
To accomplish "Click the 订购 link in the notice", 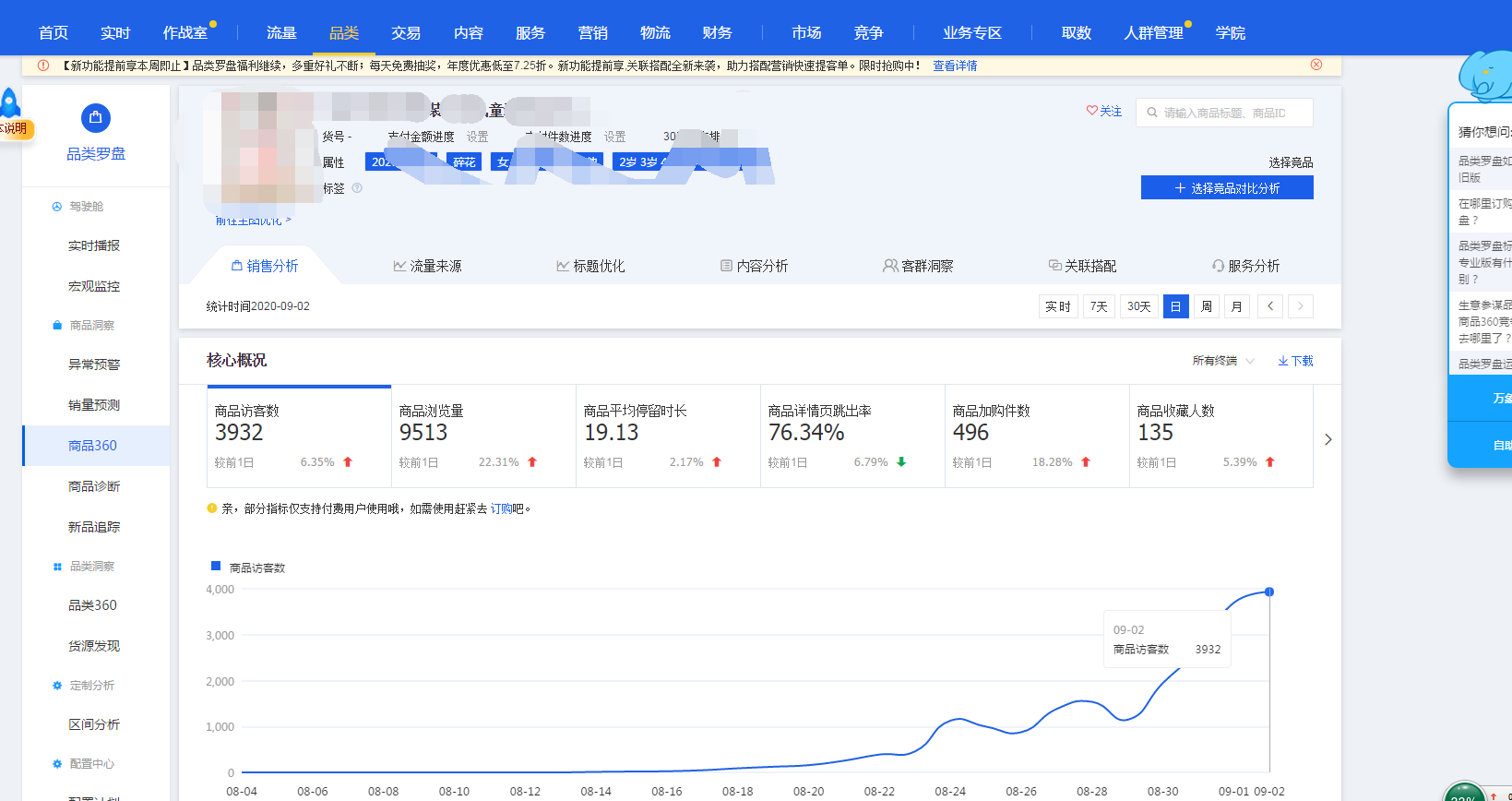I will 501,508.
